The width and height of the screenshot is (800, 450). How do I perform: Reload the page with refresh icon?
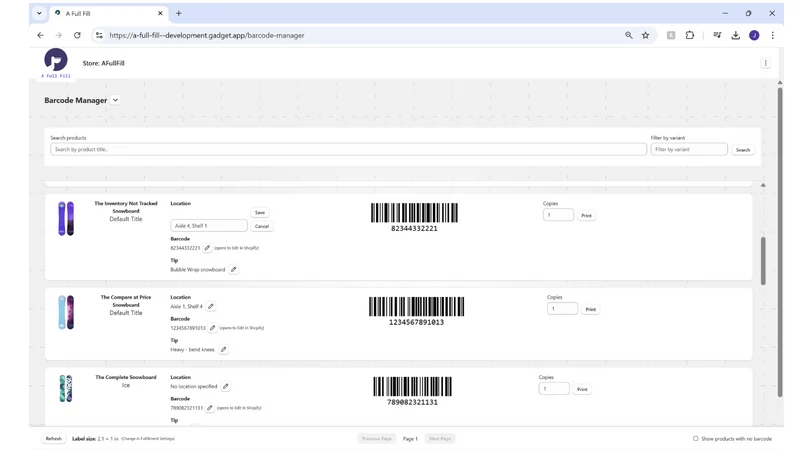(x=77, y=35)
